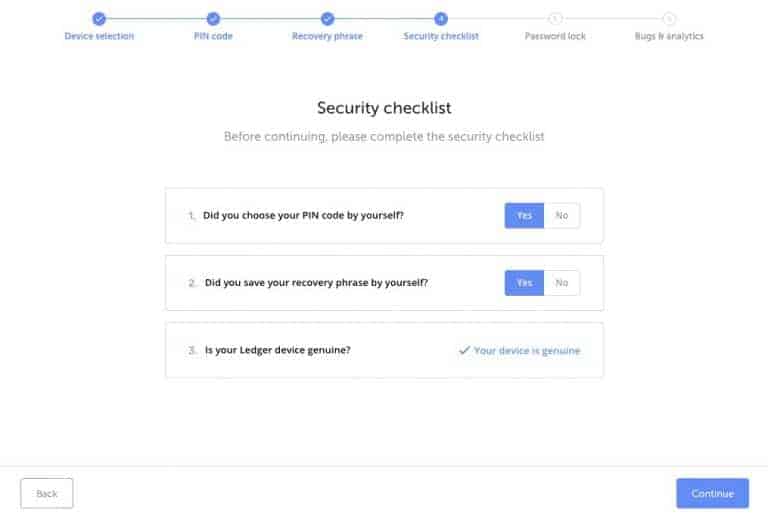Select Yes for PIN code question

[x=524, y=215]
